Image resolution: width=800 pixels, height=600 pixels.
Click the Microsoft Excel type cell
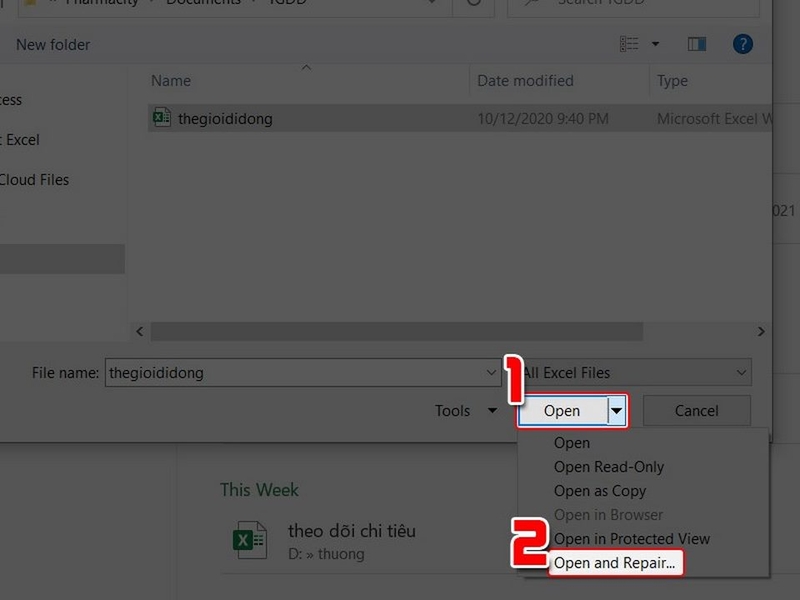[714, 119]
